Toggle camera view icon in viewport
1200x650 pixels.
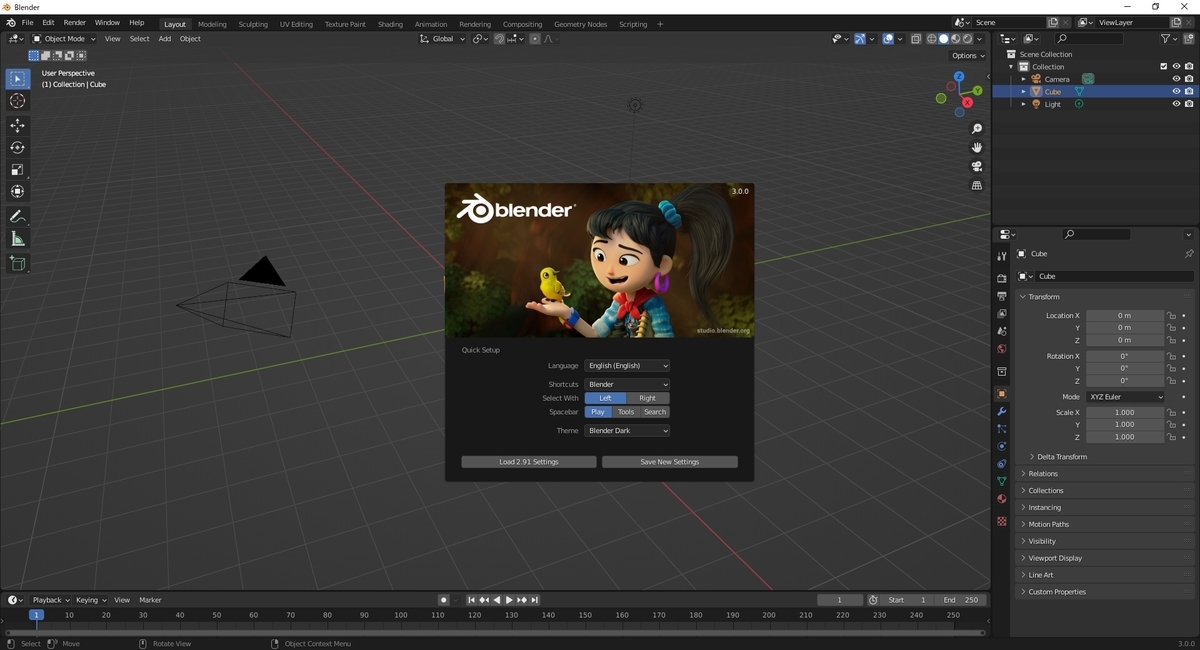tap(977, 166)
